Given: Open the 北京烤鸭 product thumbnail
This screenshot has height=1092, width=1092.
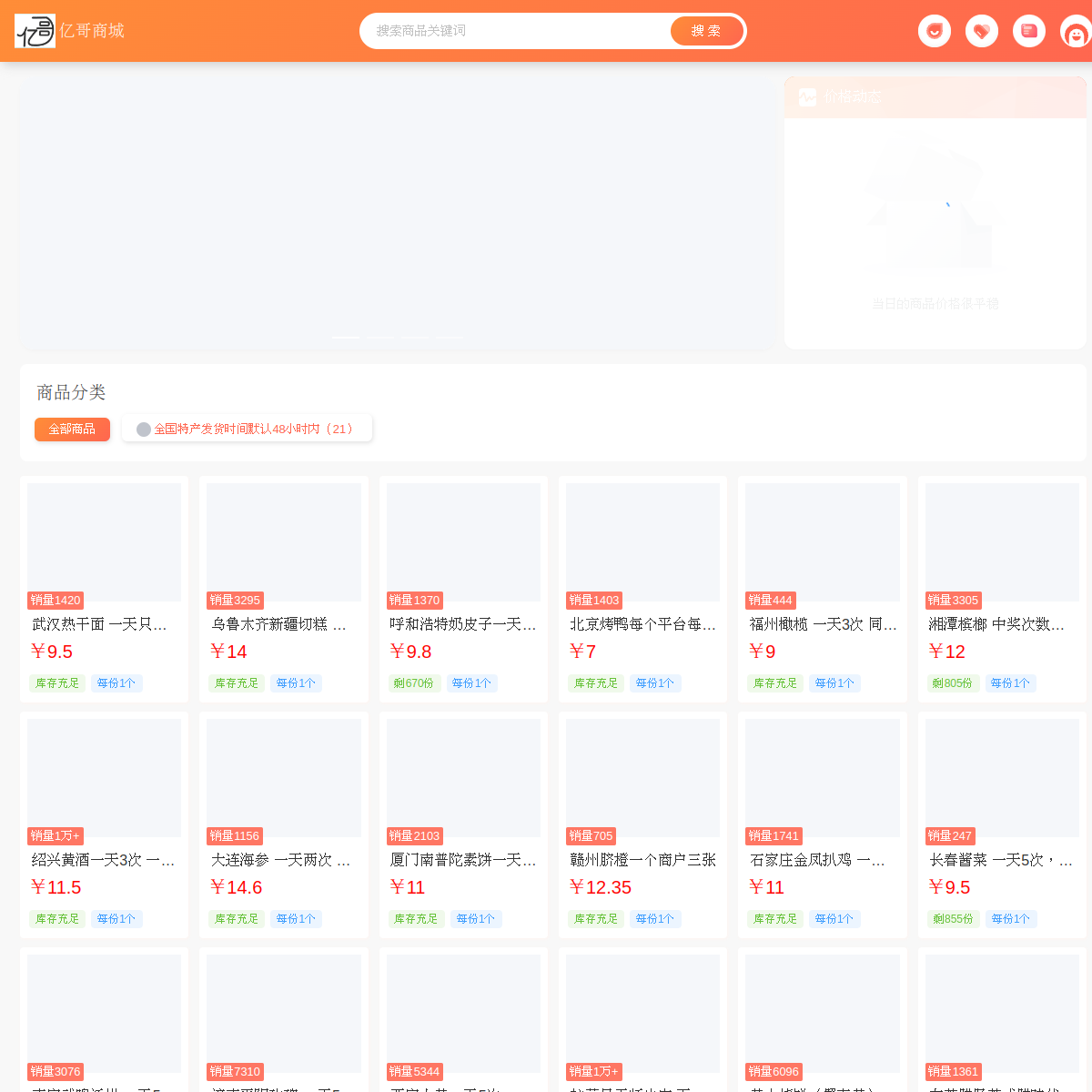Looking at the screenshot, I should click(x=642, y=542).
